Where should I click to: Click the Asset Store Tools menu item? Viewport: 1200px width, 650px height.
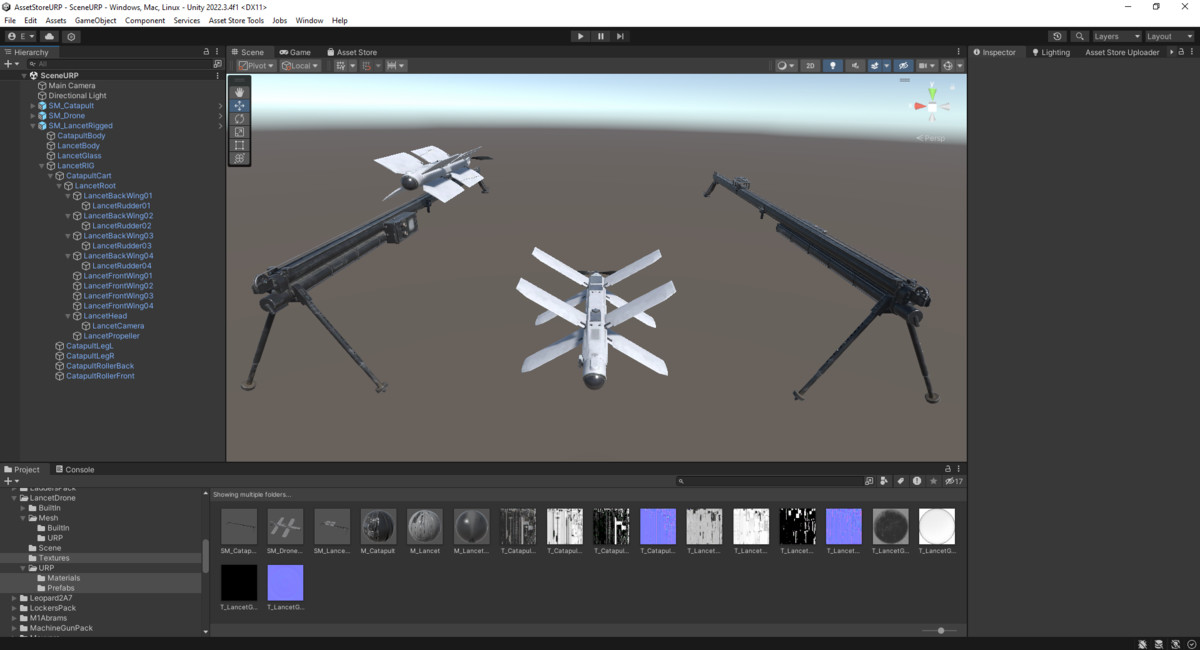point(236,19)
